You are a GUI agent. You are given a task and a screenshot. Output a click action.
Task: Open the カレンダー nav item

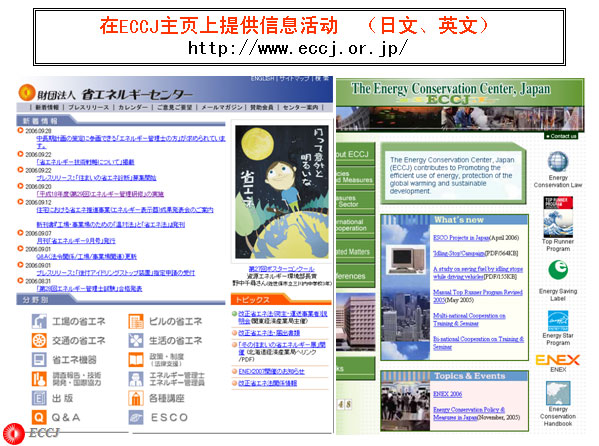click(133, 107)
